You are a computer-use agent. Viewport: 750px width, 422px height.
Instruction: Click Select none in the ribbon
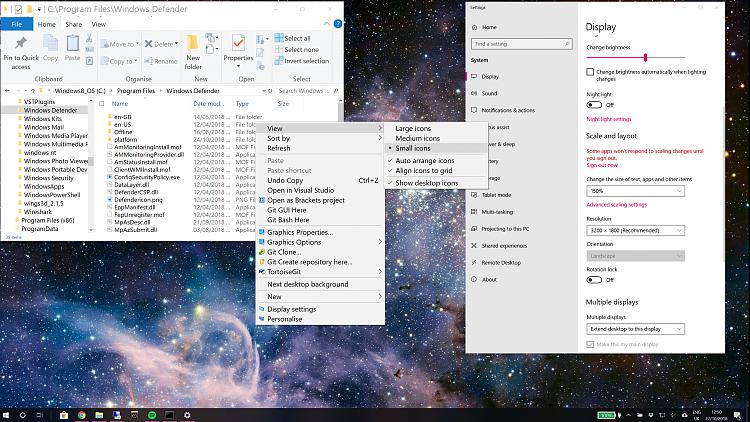pos(296,50)
